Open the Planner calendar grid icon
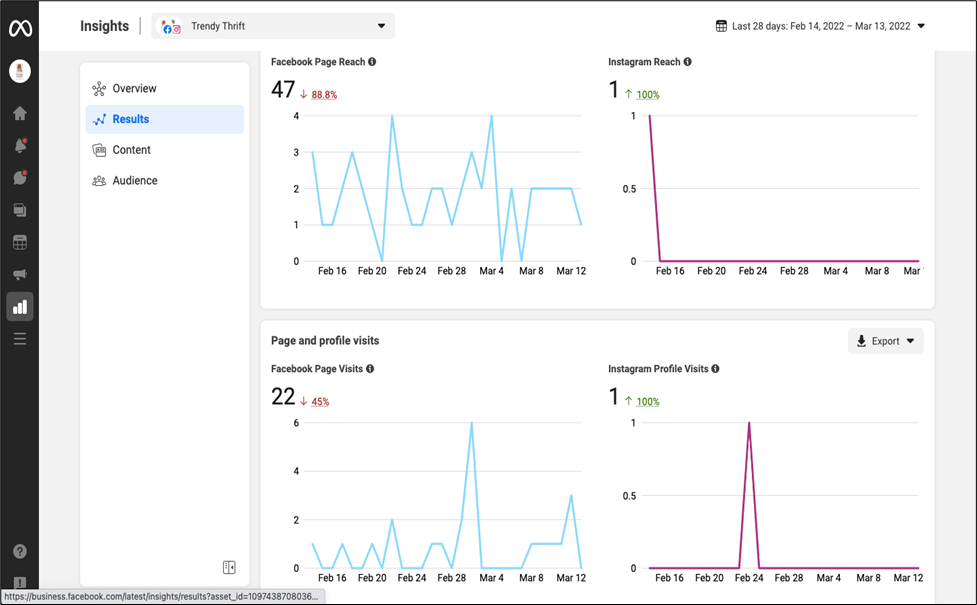Image resolution: width=977 pixels, height=605 pixels. click(x=20, y=242)
